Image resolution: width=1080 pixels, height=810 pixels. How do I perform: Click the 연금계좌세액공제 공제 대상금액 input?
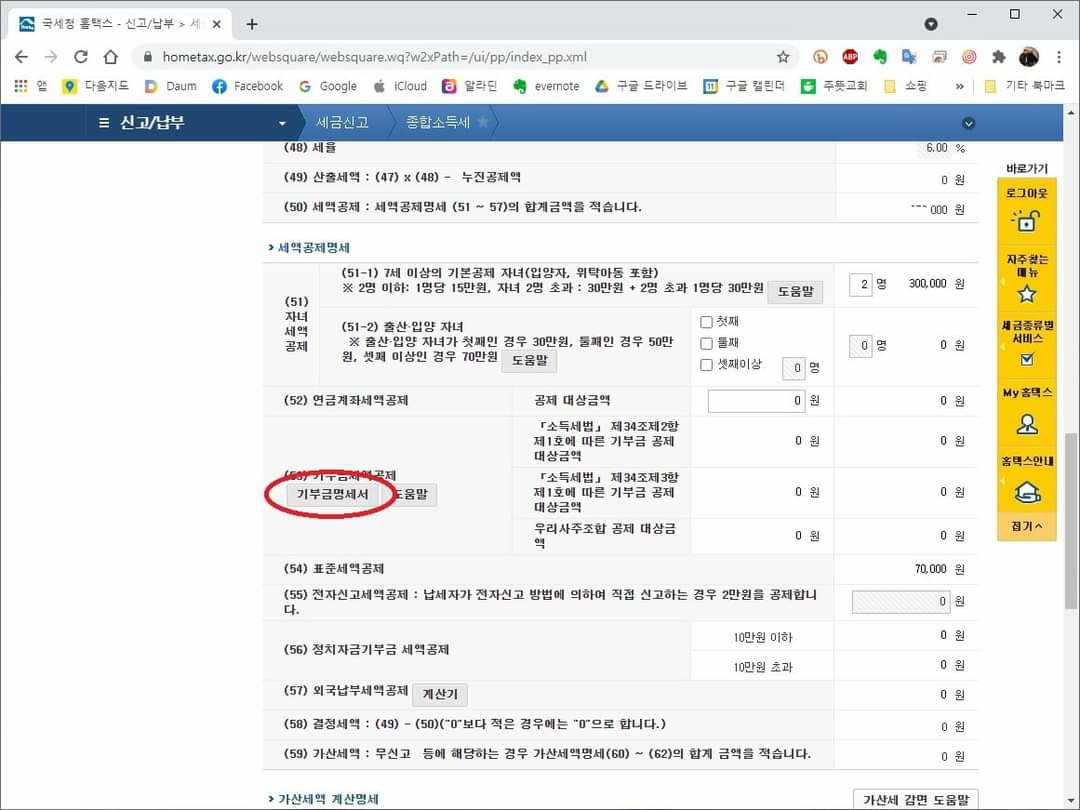pyautogui.click(x=756, y=401)
